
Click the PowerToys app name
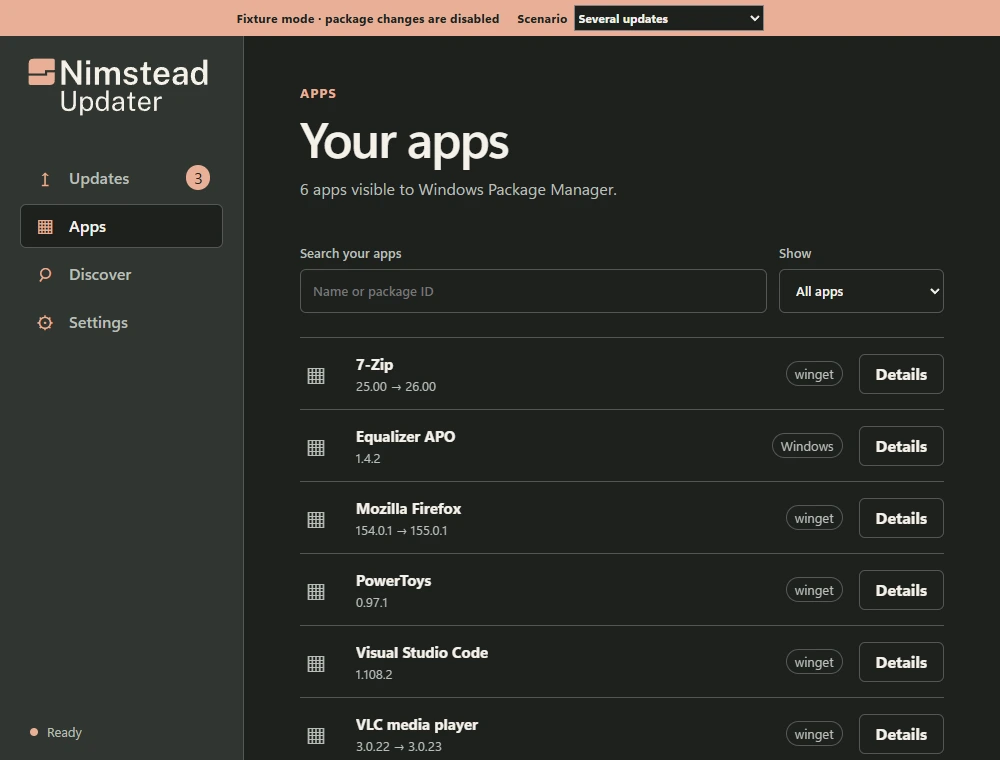(393, 581)
